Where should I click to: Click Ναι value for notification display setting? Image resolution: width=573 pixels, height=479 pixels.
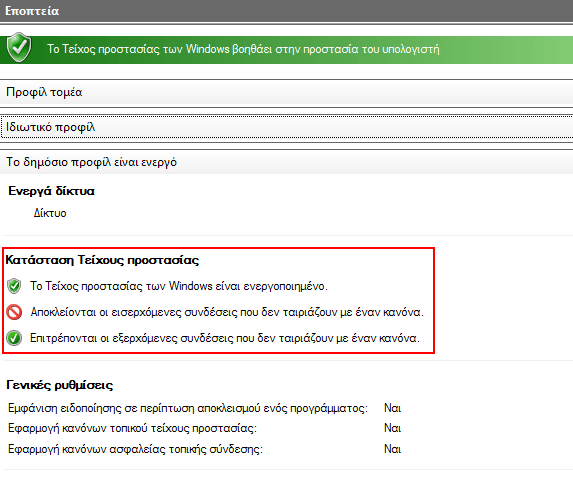click(392, 408)
